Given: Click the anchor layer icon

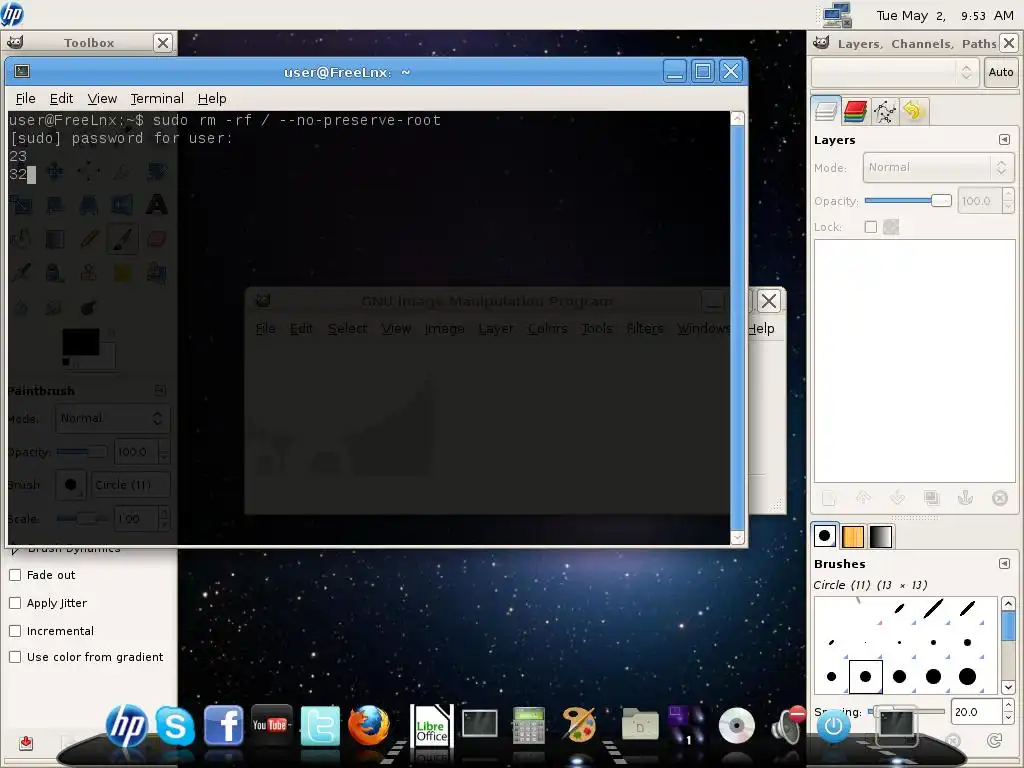Looking at the screenshot, I should click(965, 498).
